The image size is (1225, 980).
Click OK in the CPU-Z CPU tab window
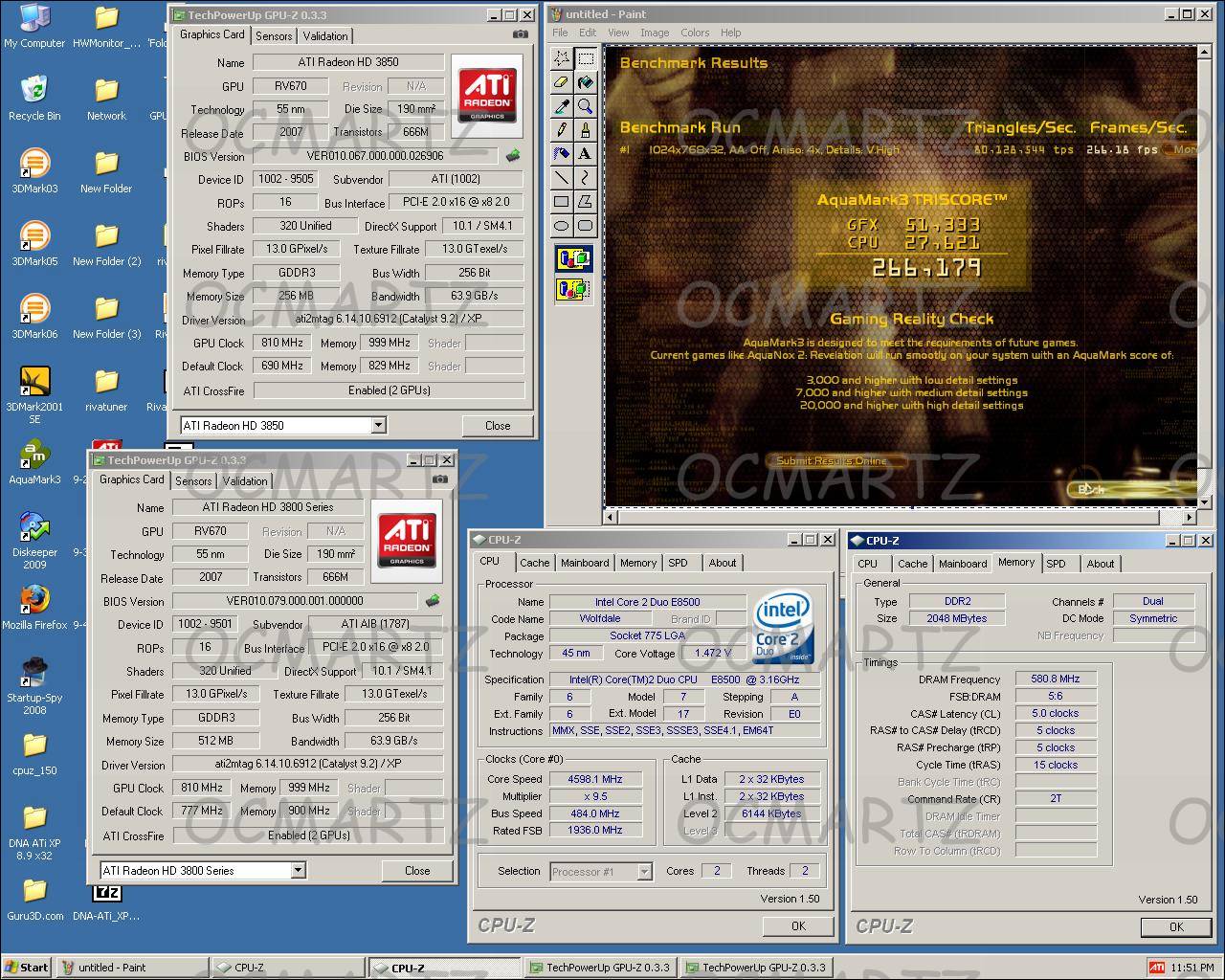(x=798, y=926)
